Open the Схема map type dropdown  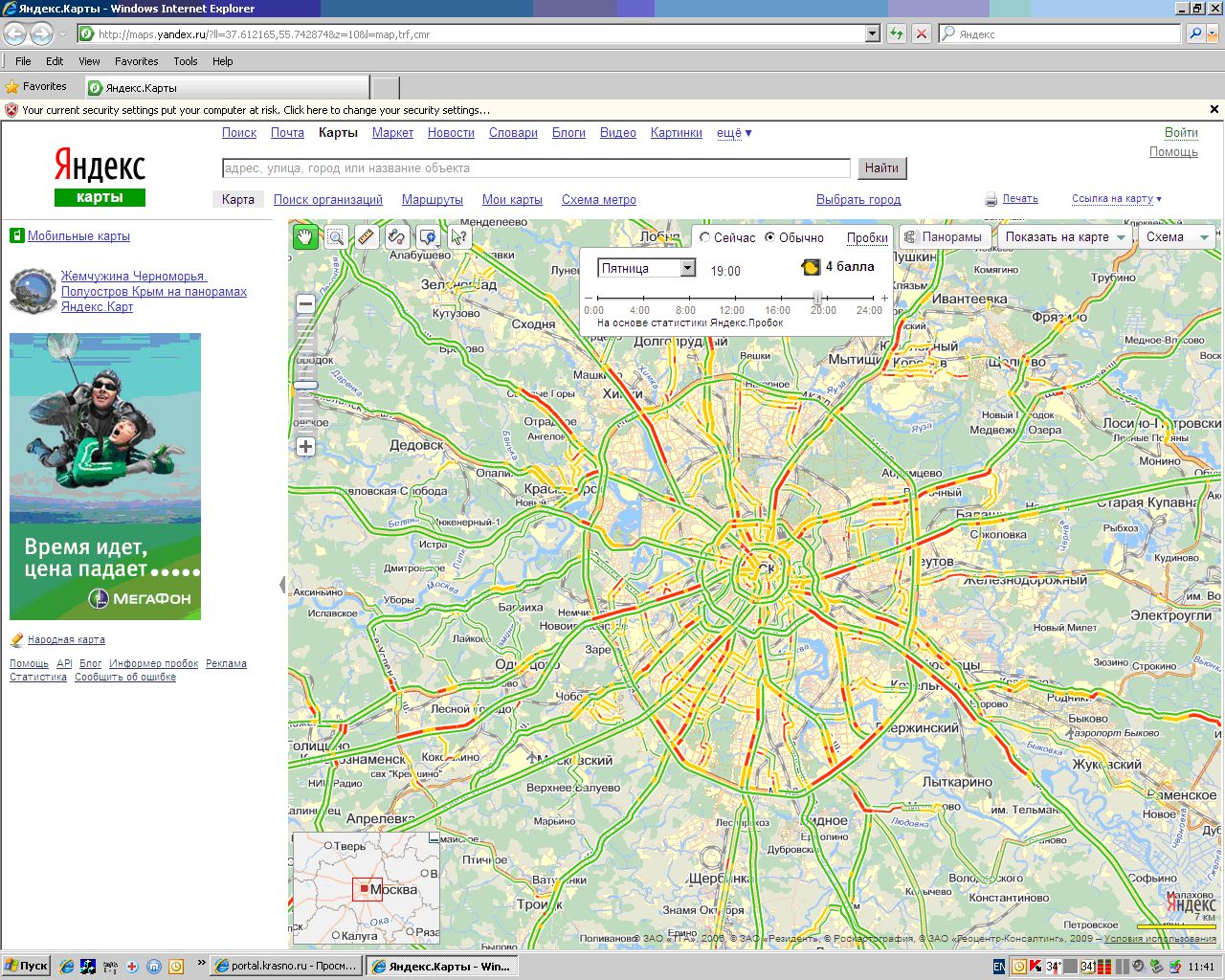point(1177,236)
